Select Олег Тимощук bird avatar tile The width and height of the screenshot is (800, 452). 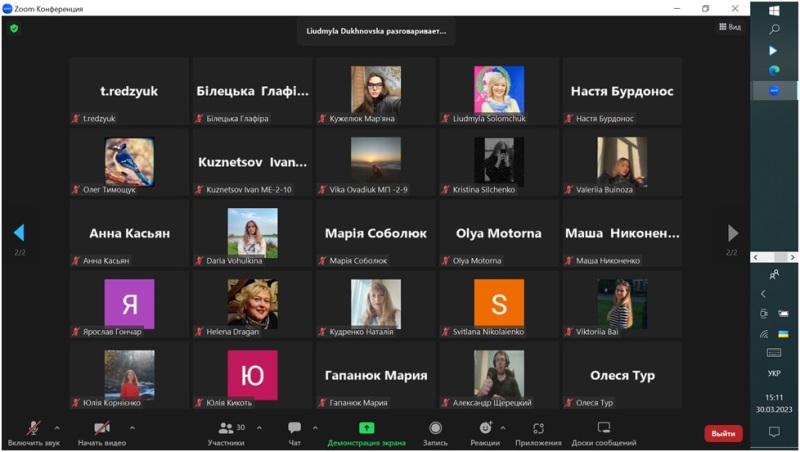click(129, 162)
